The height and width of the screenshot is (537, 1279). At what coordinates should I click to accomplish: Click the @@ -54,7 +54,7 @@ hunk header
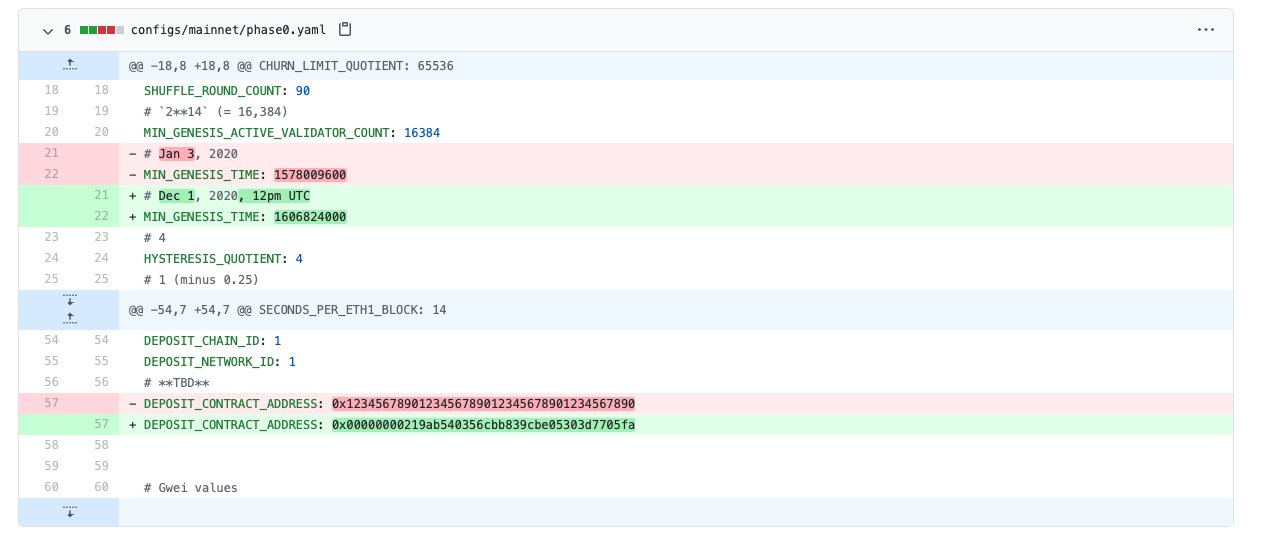(287, 310)
